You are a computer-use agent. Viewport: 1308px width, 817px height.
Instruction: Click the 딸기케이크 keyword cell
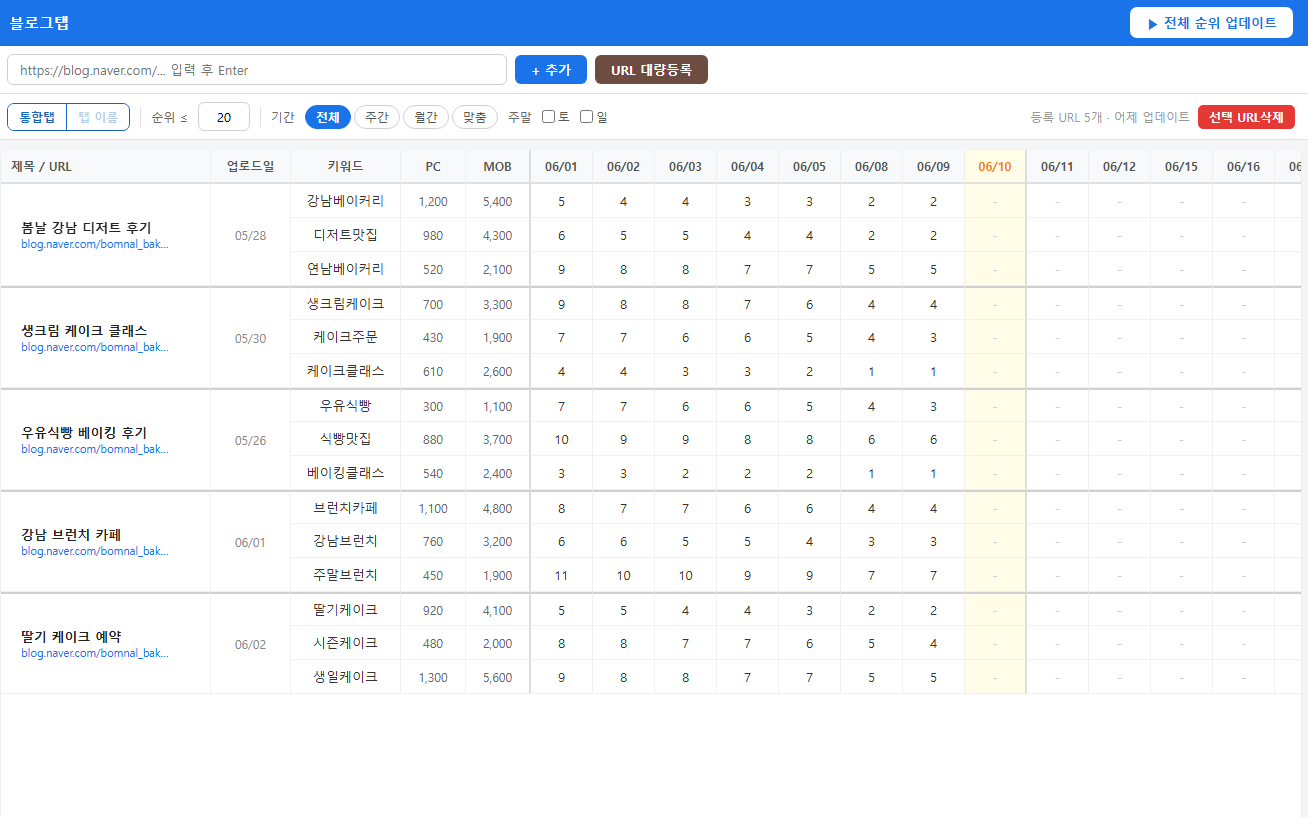click(x=346, y=610)
